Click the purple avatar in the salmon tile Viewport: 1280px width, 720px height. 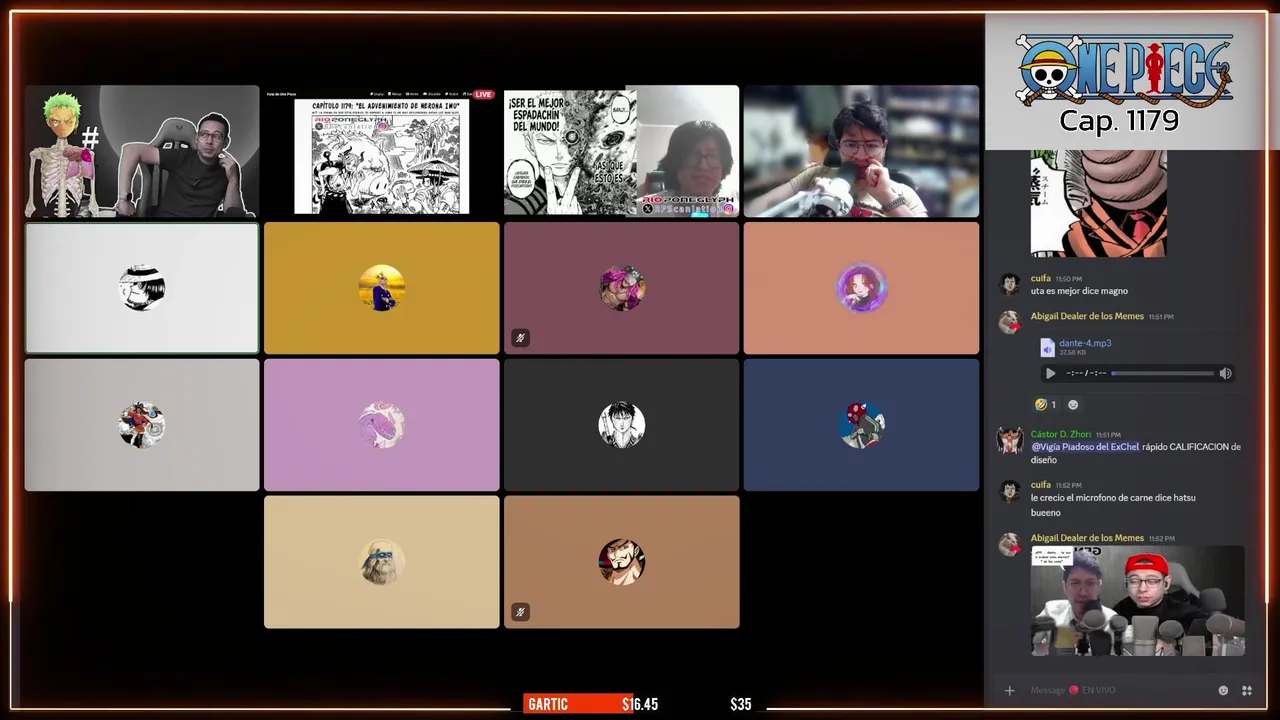(x=861, y=288)
